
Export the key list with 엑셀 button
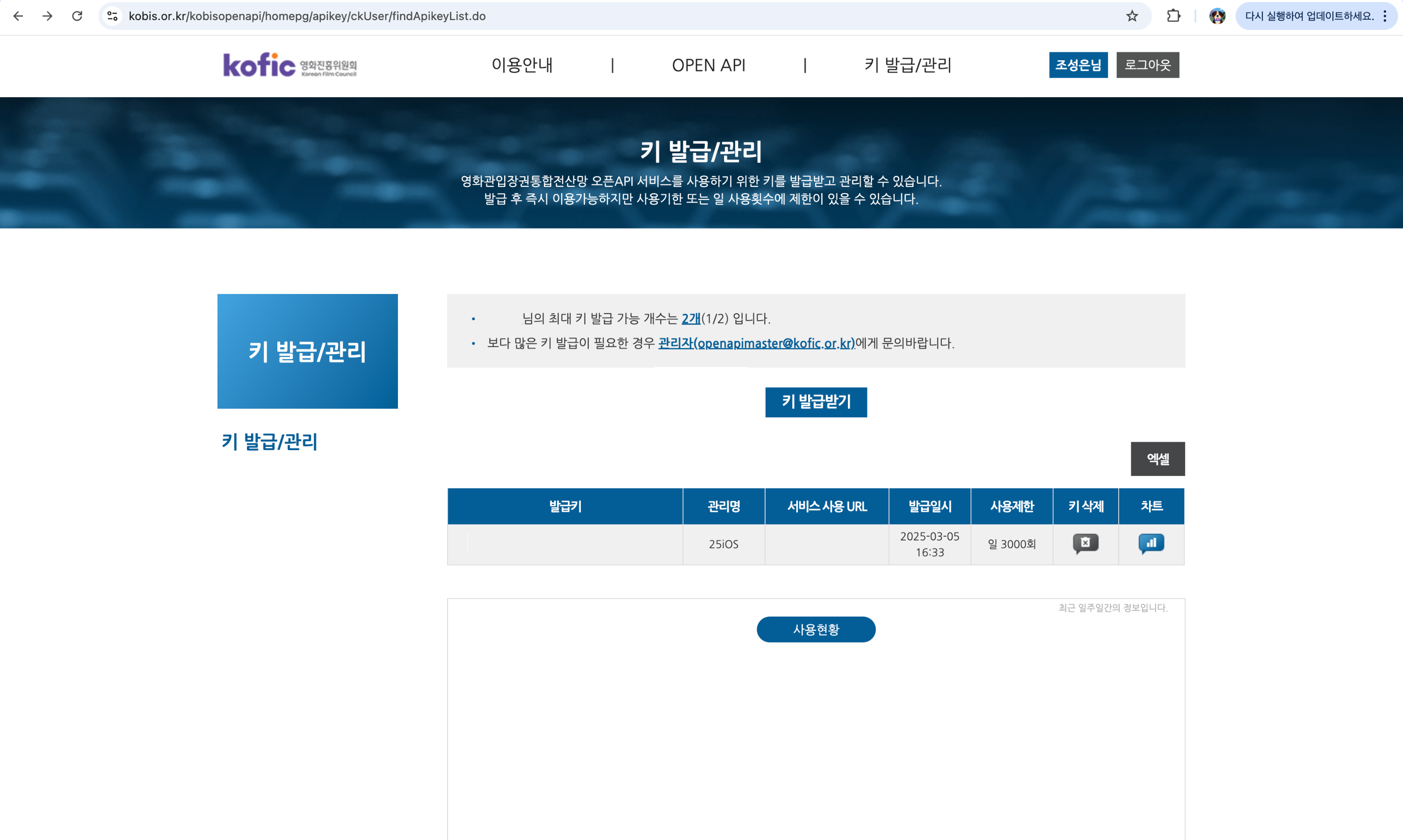pos(1158,459)
